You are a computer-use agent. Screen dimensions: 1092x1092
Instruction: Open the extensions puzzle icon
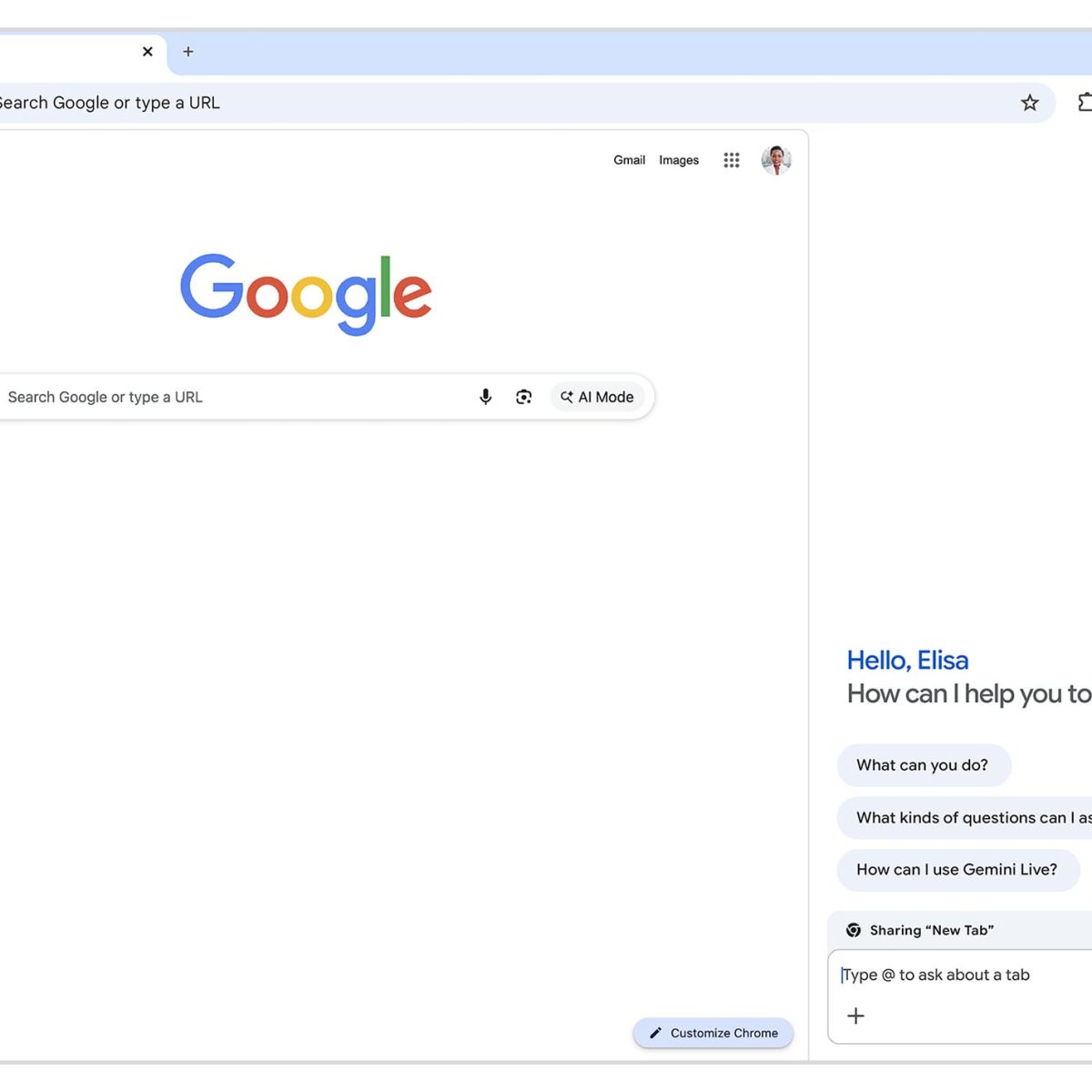click(x=1085, y=103)
